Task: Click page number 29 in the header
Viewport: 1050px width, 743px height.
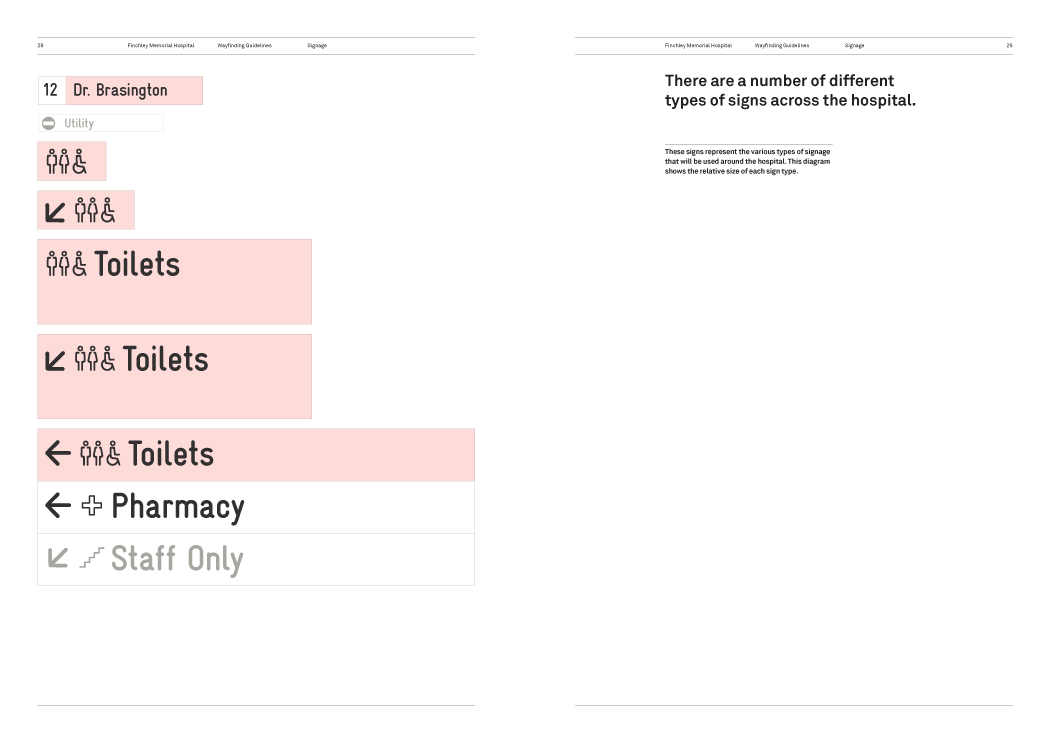Action: point(1009,46)
